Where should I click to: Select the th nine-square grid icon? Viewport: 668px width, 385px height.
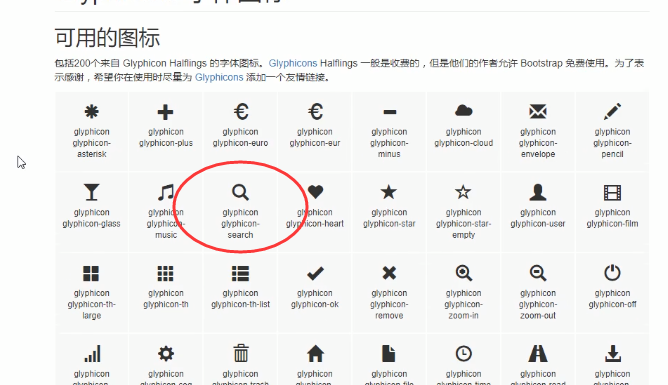point(165,273)
